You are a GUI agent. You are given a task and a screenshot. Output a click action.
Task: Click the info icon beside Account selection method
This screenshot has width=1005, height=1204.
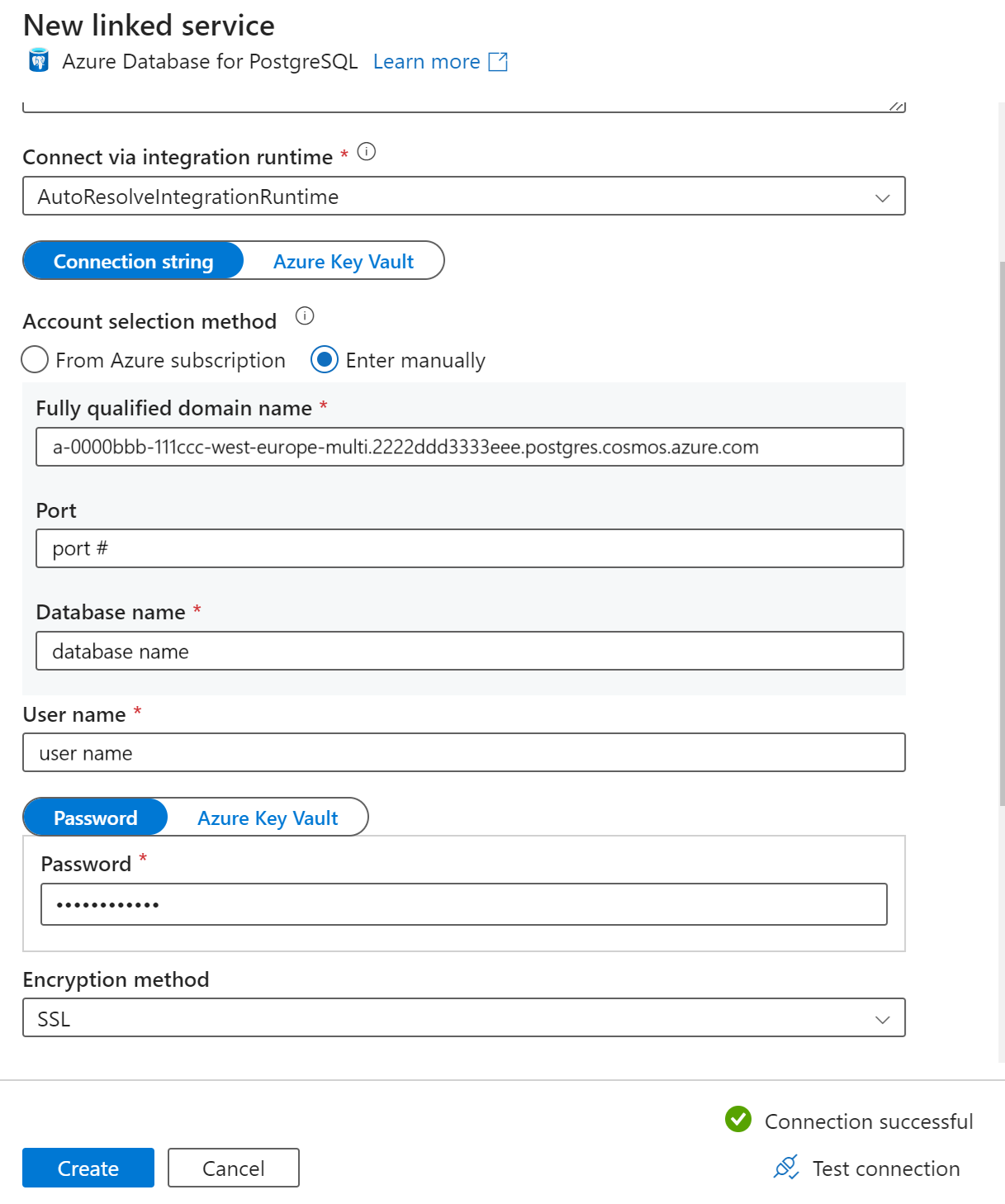point(303,315)
